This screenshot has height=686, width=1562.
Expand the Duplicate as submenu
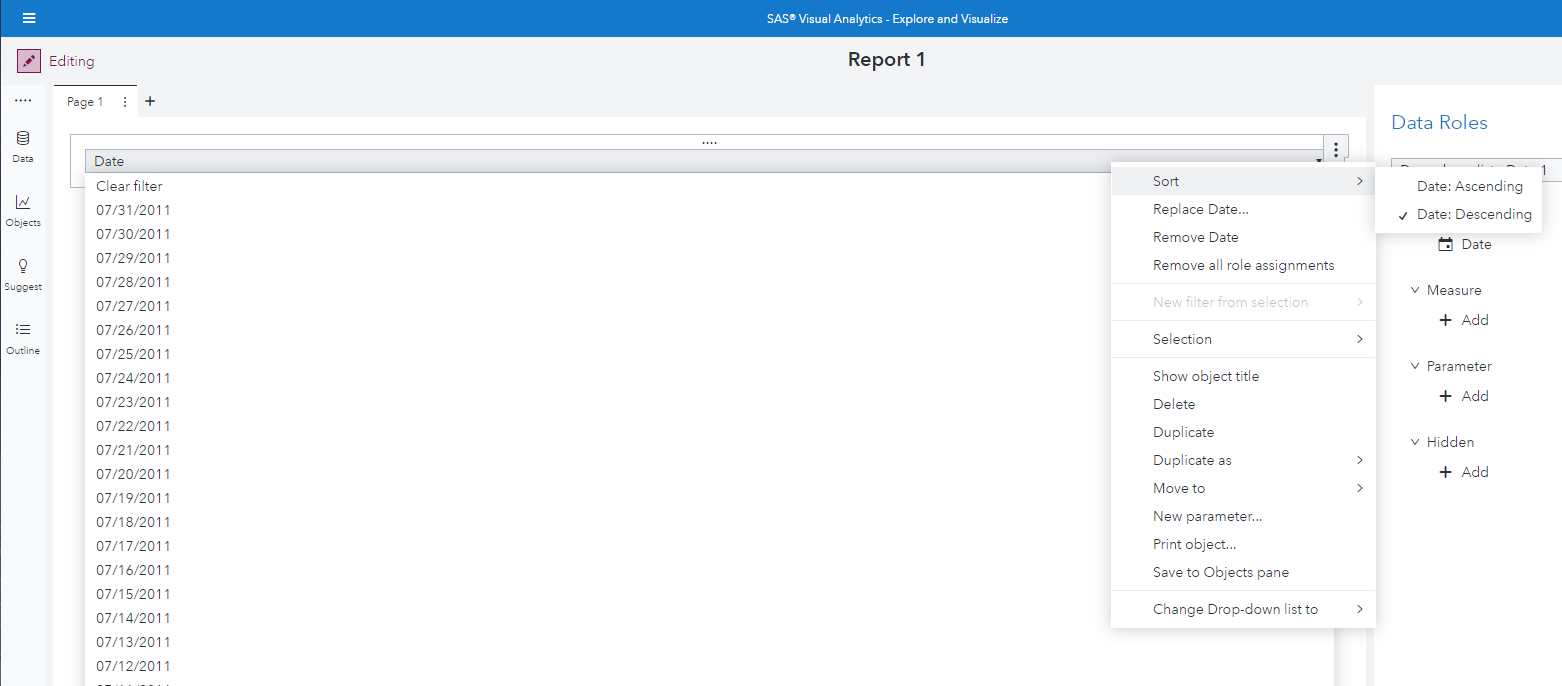point(1192,460)
